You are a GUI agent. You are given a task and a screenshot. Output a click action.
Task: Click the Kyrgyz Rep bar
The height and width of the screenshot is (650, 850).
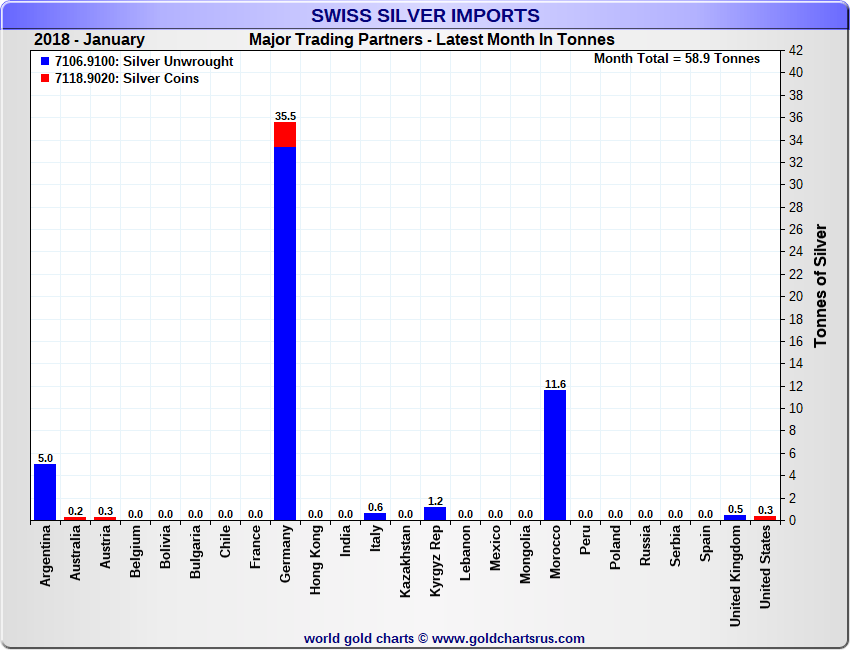435,514
